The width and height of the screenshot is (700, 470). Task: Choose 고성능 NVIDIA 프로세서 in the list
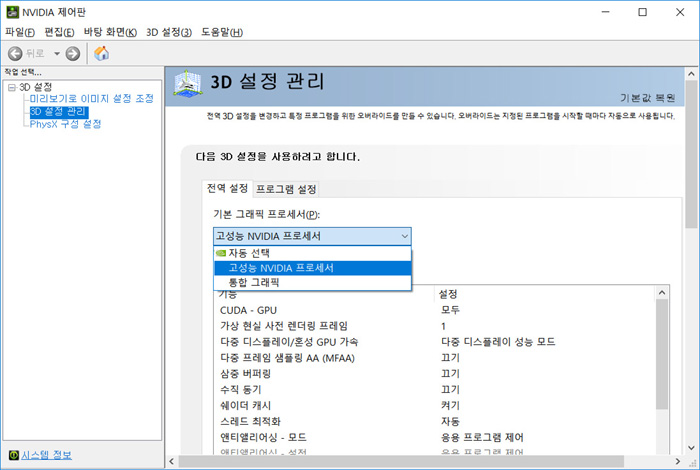click(312, 268)
